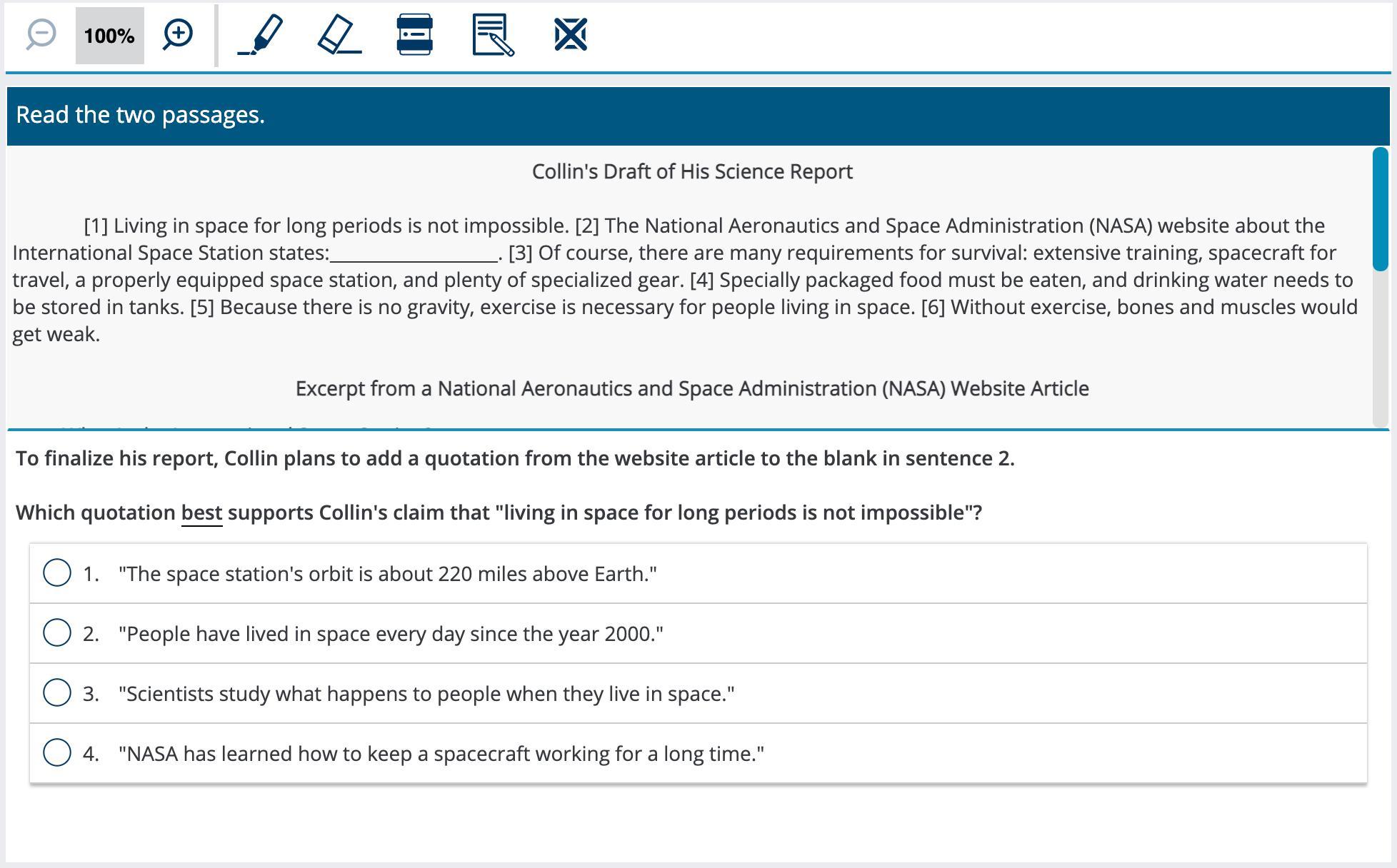Select answer 3 radio button
The image size is (1397, 868).
(x=57, y=692)
